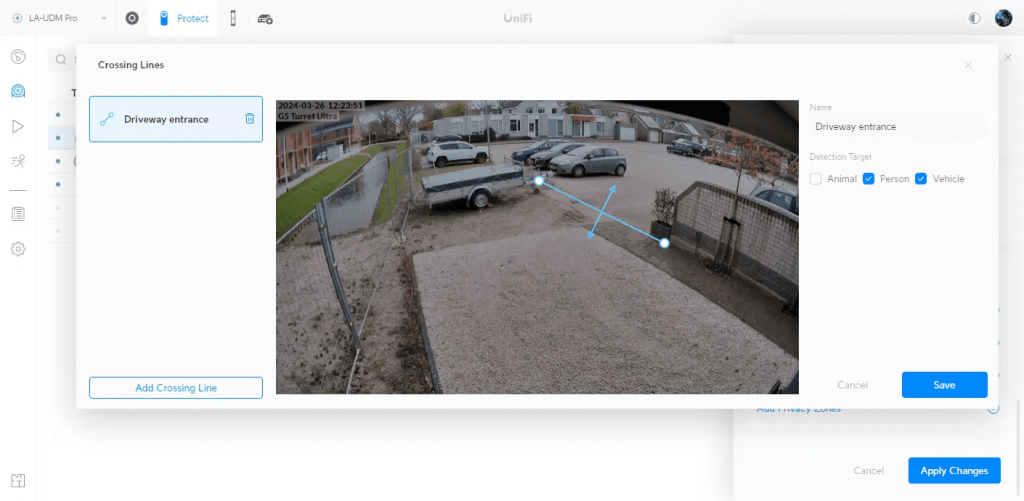
Task: Click the Add Crossing Line button
Action: click(176, 388)
